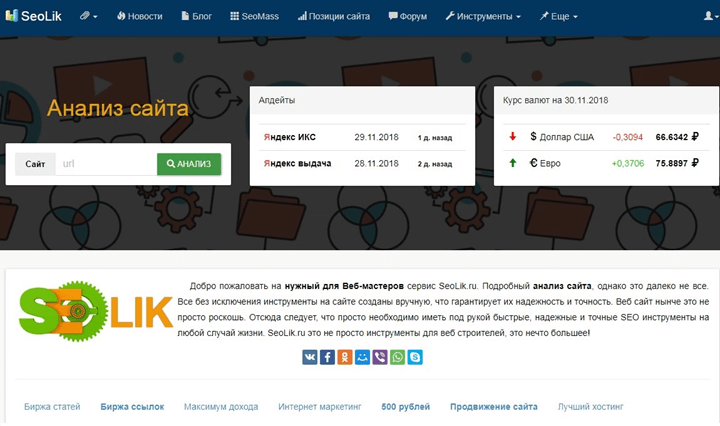Click the red down arrow for dollar
Viewport: 720px width, 426px height.
tap(512, 136)
